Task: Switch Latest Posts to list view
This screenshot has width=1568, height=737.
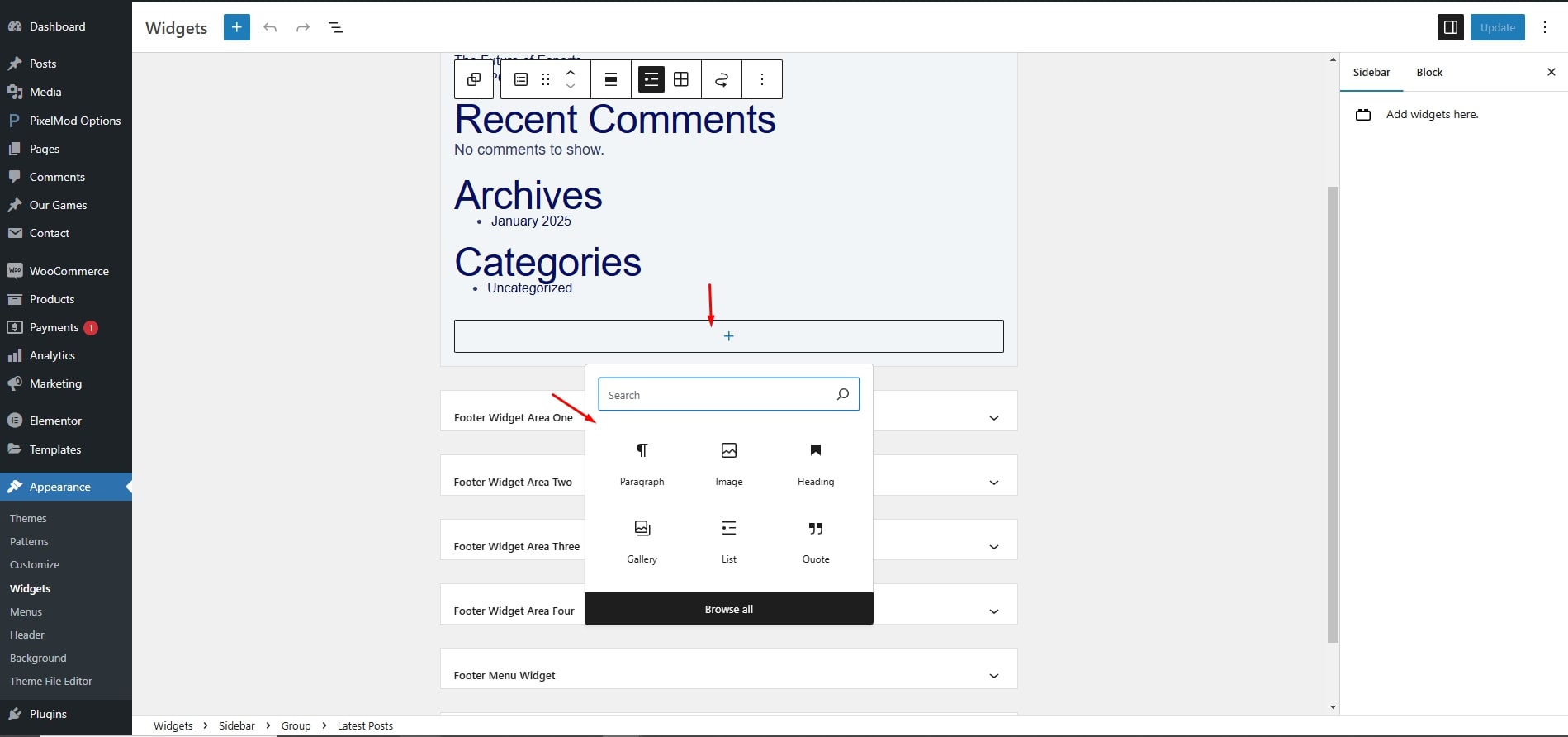Action: (x=651, y=79)
